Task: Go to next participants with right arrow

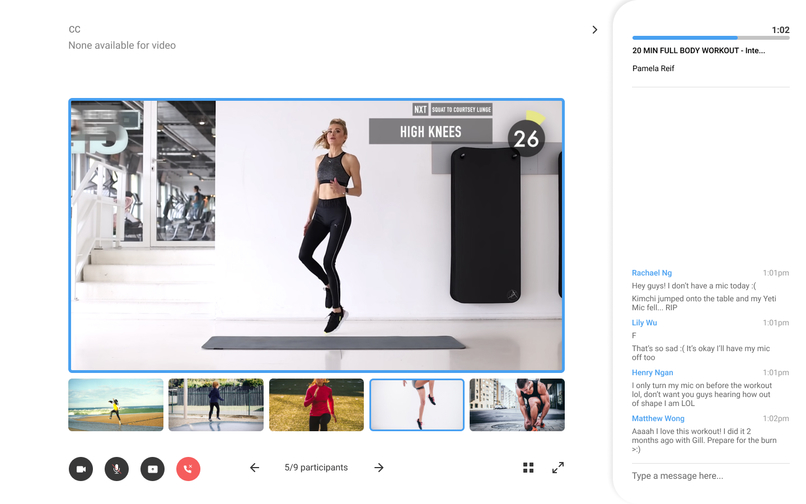Action: [x=379, y=467]
